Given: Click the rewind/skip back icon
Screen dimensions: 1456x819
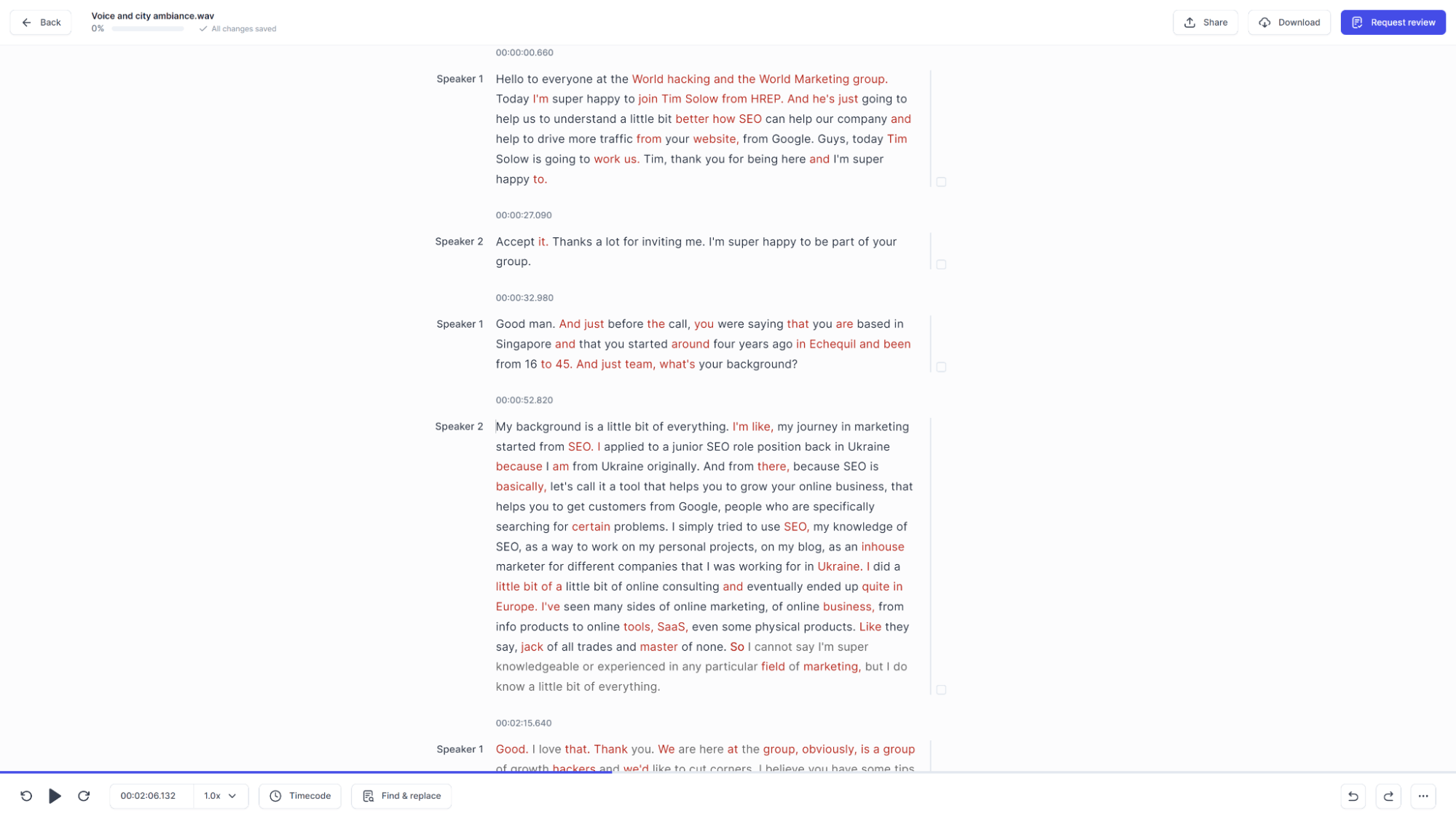Looking at the screenshot, I should click(x=27, y=796).
